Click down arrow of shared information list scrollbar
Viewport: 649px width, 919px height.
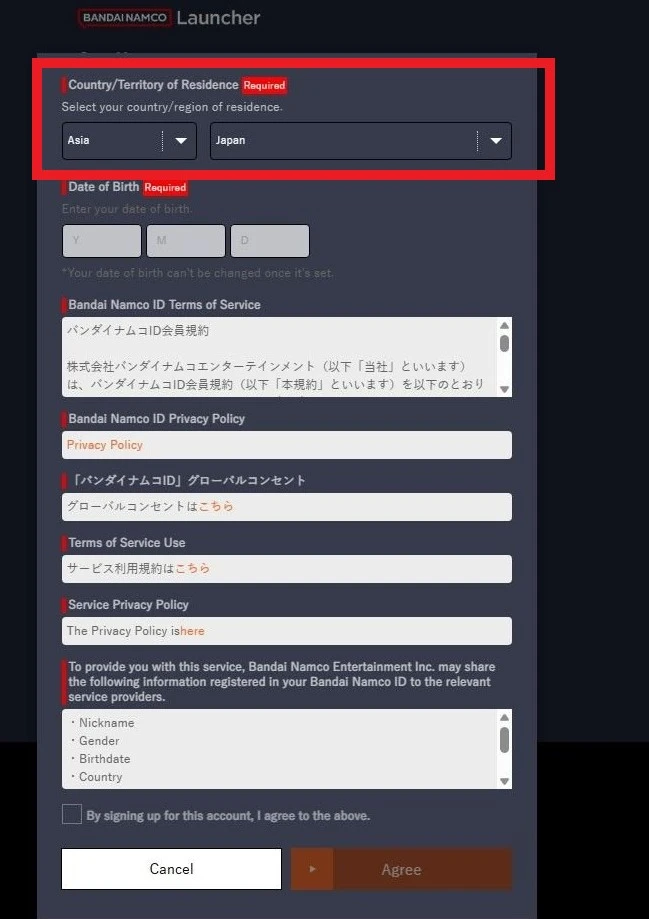[x=504, y=781]
